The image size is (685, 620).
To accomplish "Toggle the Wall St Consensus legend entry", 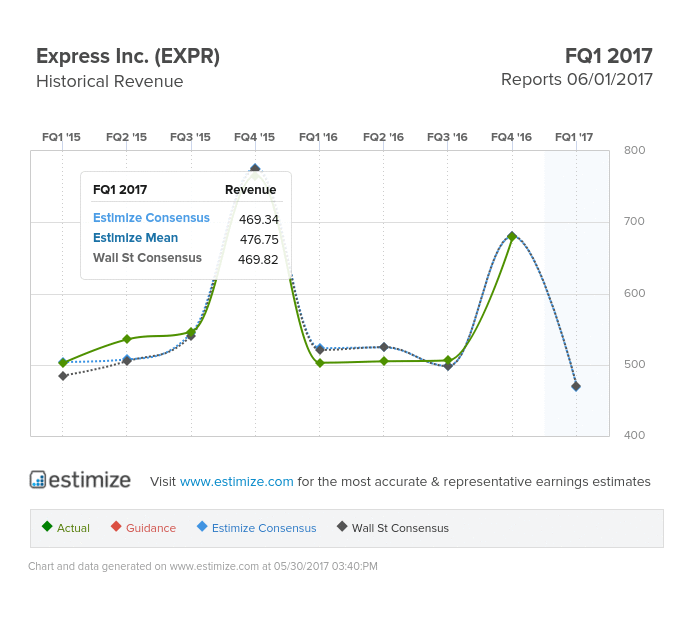I will (393, 527).
